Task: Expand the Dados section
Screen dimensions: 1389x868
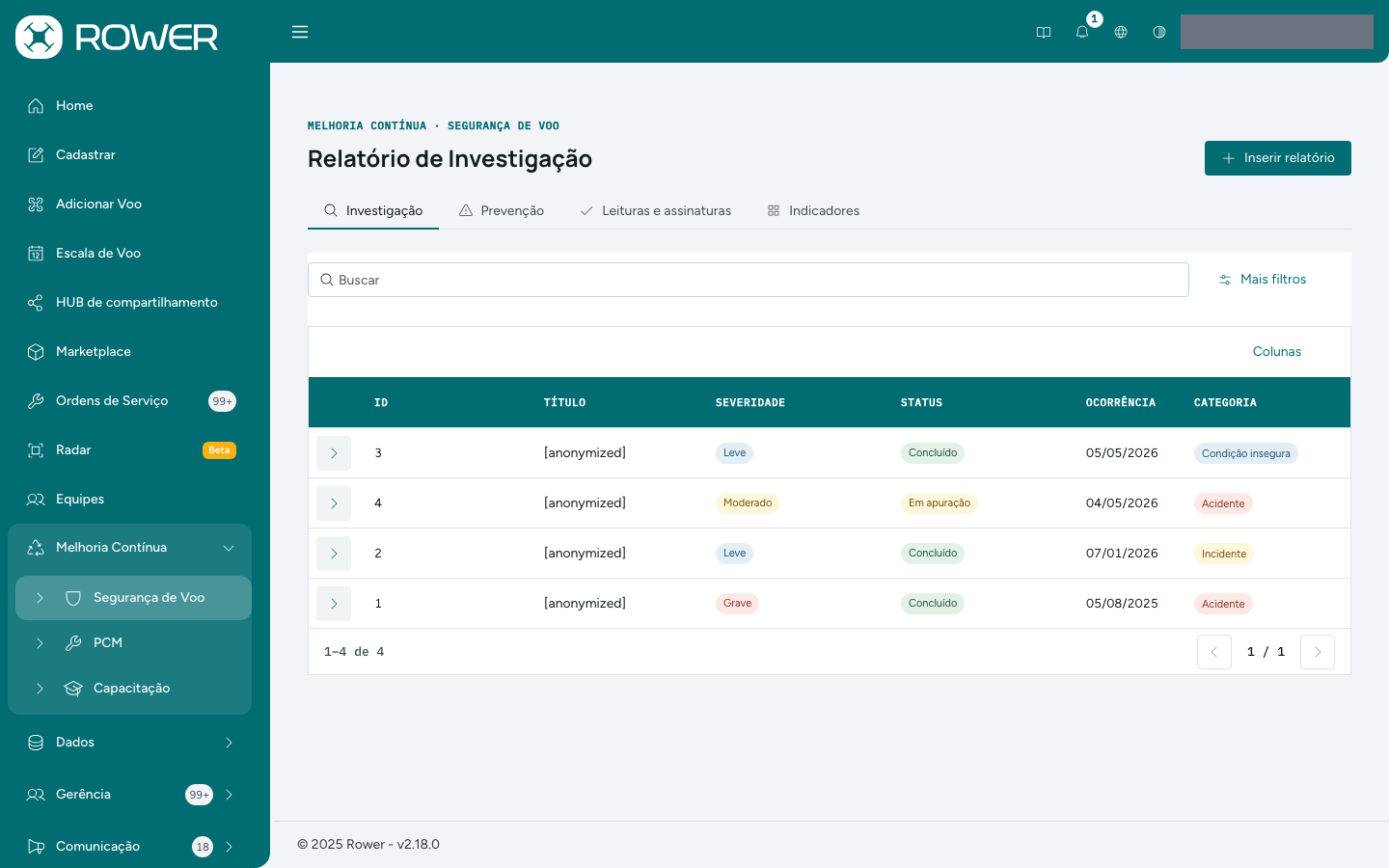Action: point(229,743)
